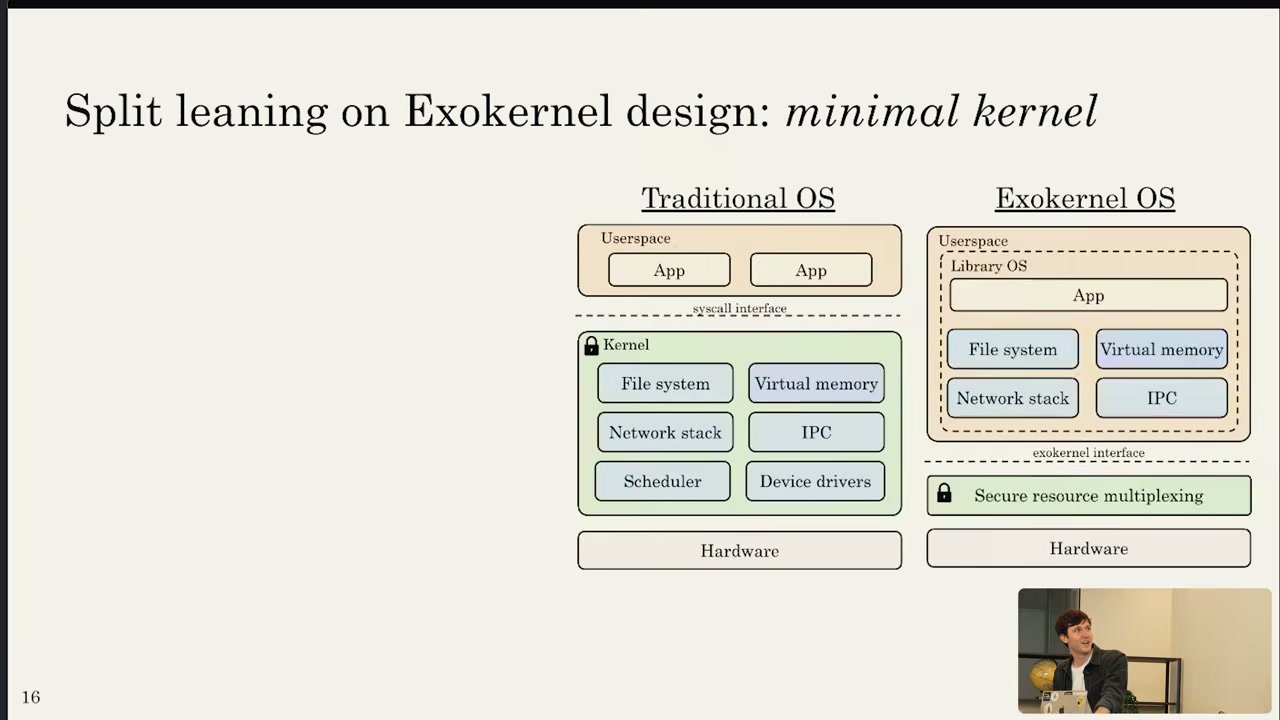The width and height of the screenshot is (1280, 720).
Task: Click the "Exokernel OS" heading
Action: pos(1085,198)
